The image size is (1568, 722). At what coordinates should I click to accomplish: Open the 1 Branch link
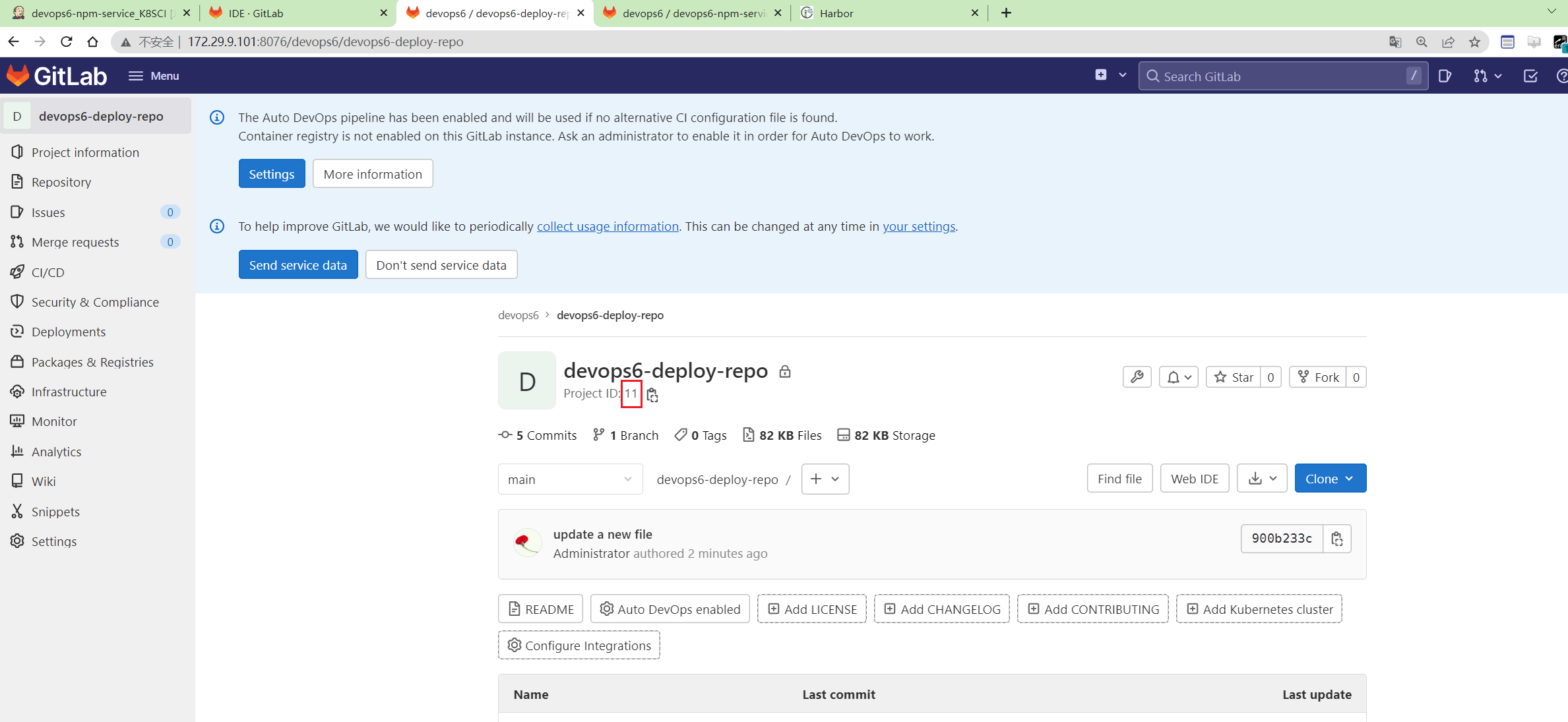(625, 435)
